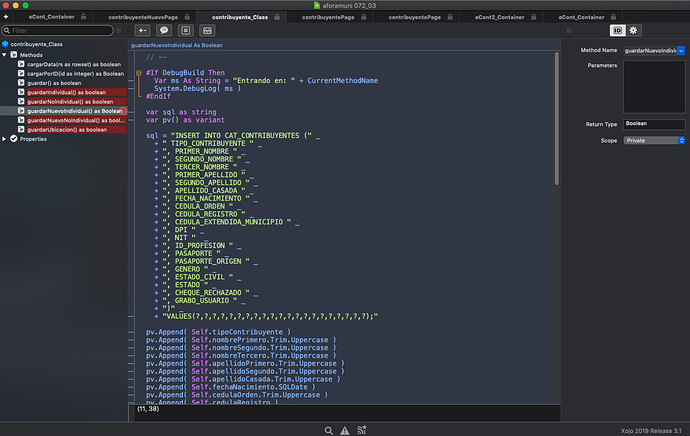The image size is (690, 436).
Task: Select the guardarNuevoNoIndividual() method
Action: [x=76, y=120]
